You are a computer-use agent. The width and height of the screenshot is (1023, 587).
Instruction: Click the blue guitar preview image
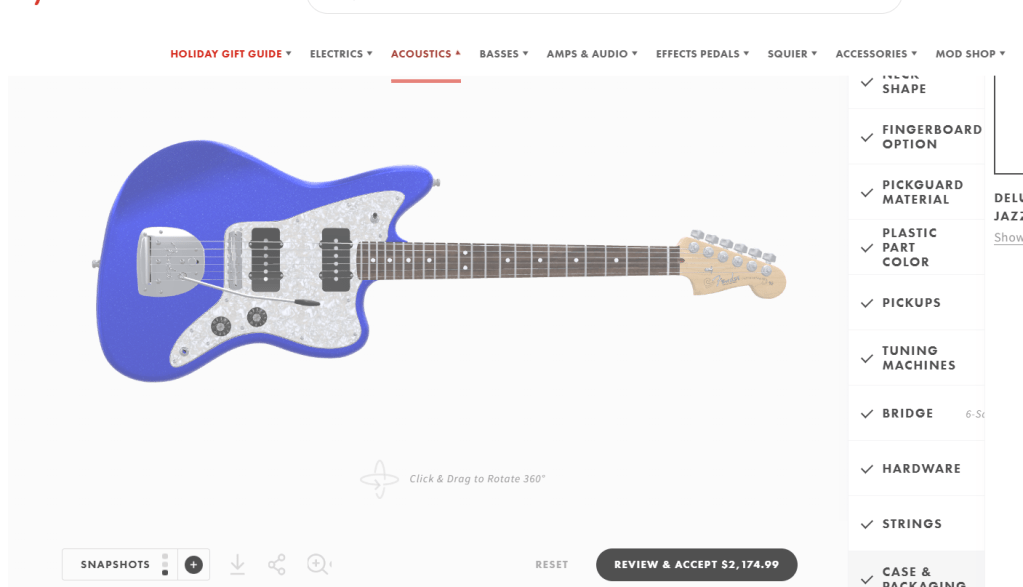pos(440,261)
